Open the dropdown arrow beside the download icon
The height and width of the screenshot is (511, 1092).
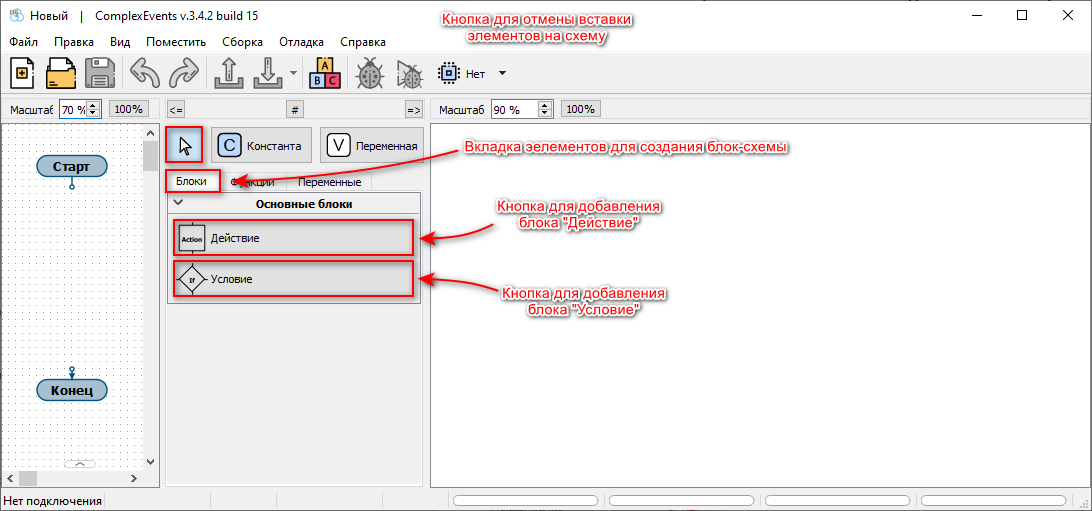(x=293, y=73)
